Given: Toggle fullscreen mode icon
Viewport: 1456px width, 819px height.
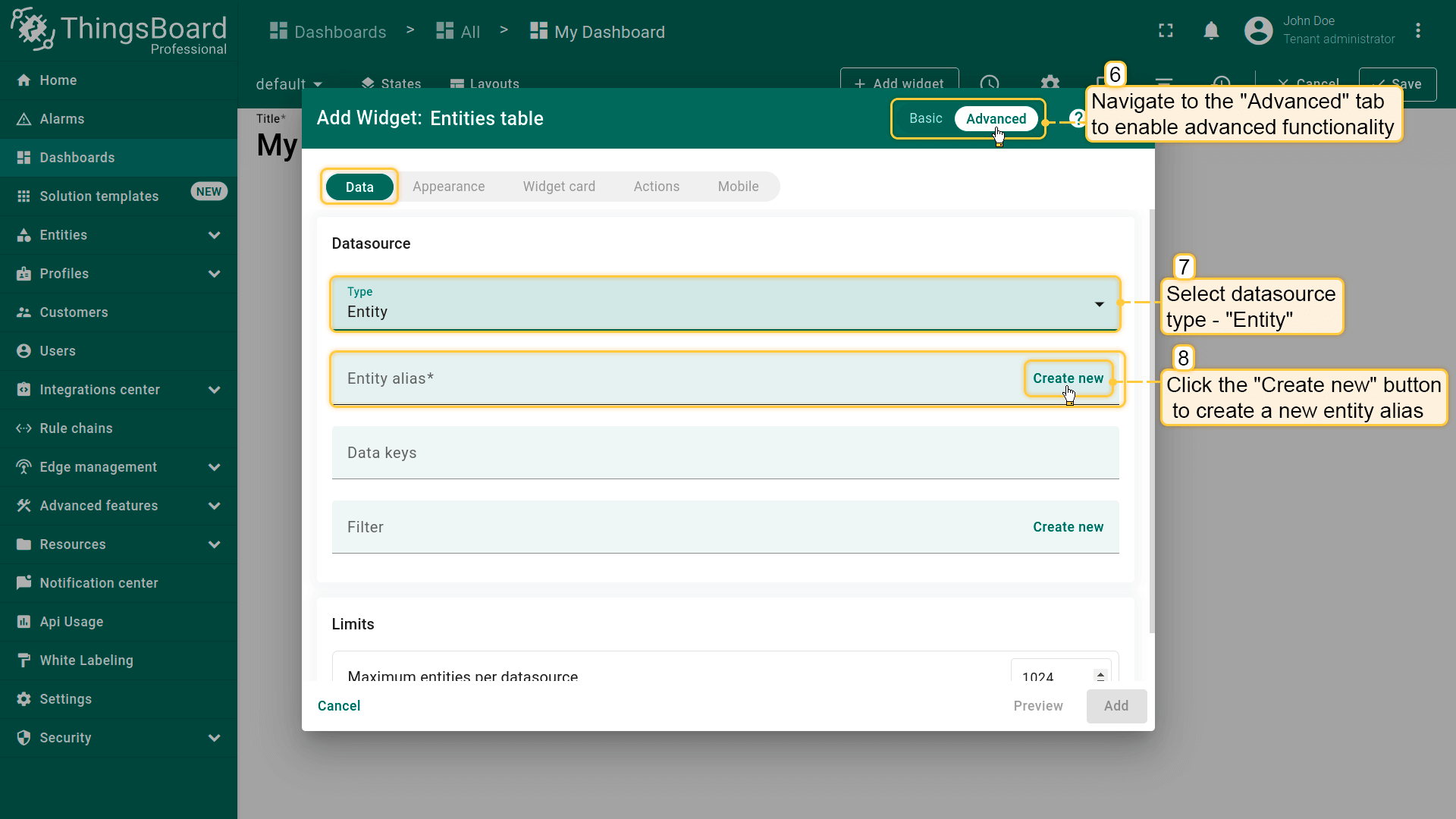Looking at the screenshot, I should point(1166,31).
